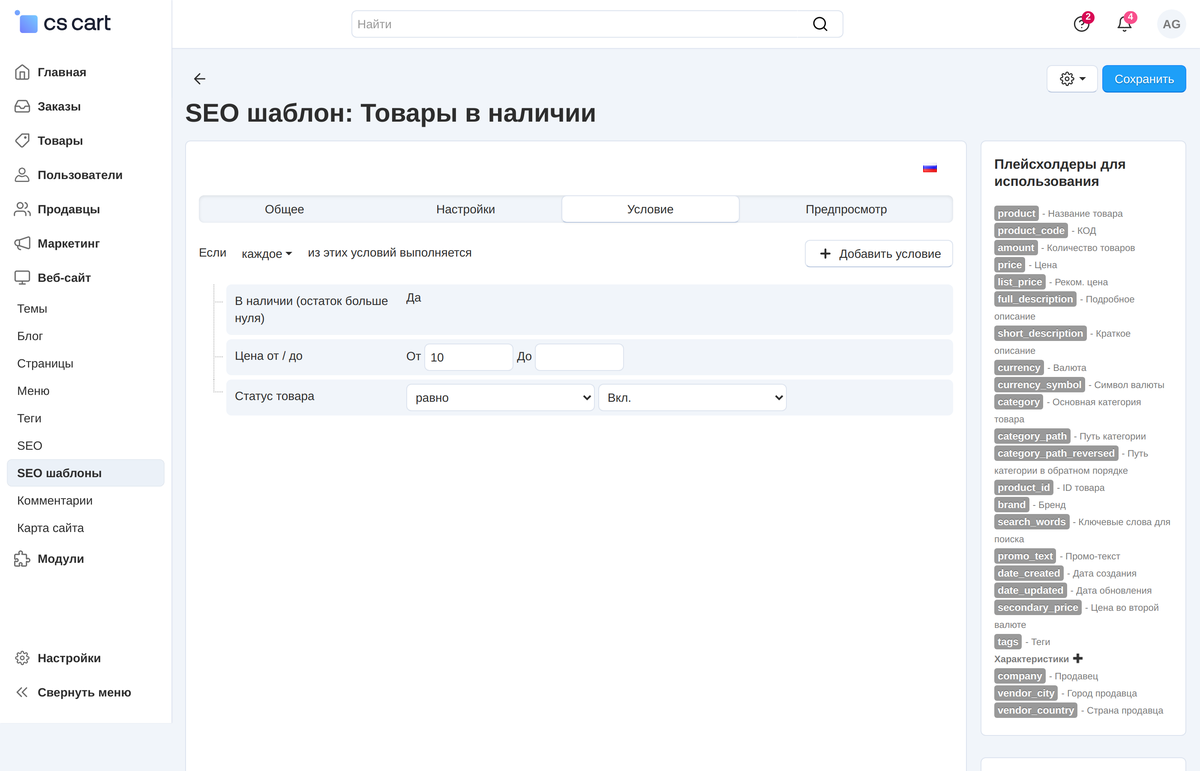
Task: Open the AG user avatar menu
Action: [x=1171, y=24]
